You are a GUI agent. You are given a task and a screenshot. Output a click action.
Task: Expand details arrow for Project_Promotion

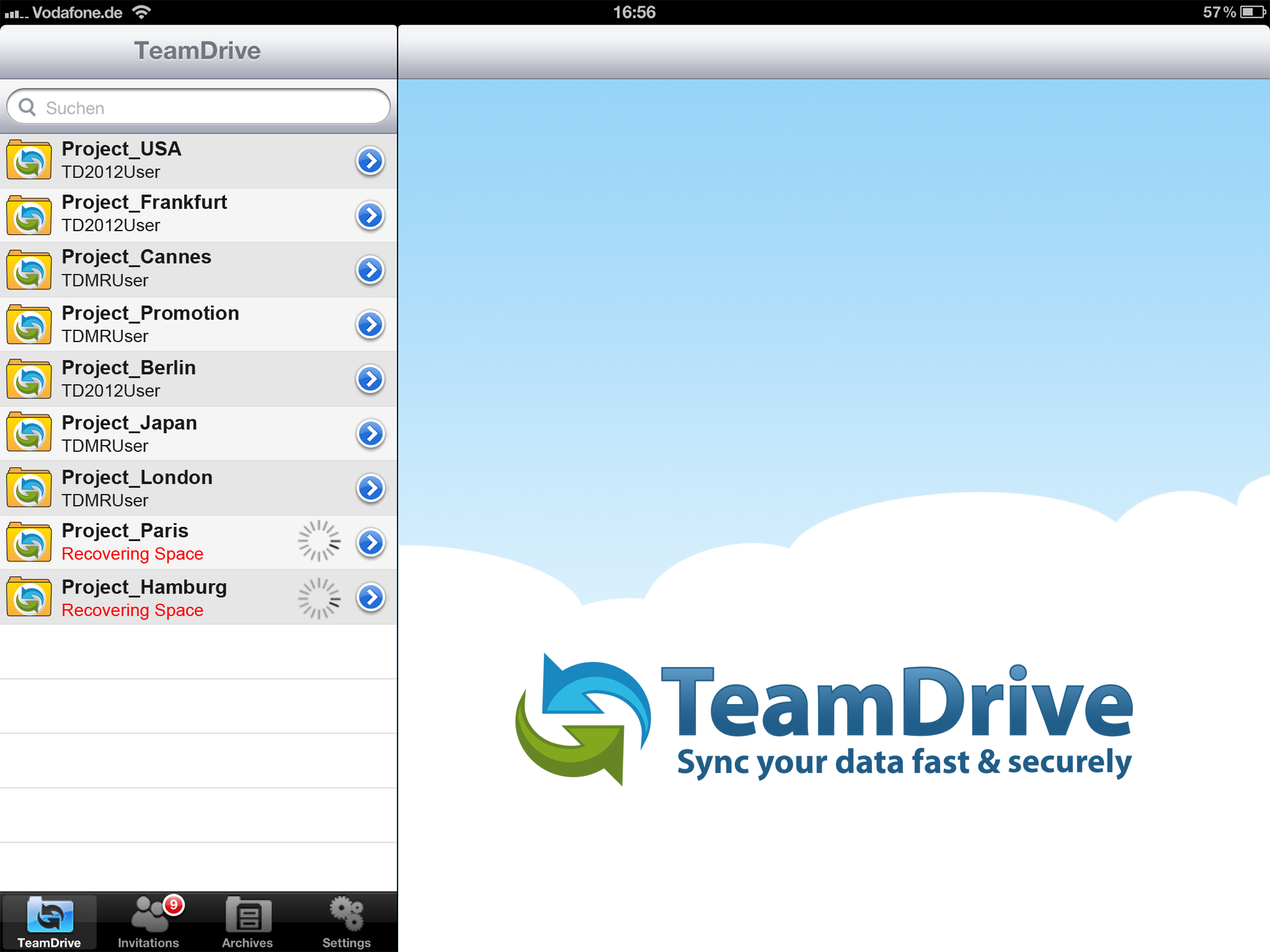pyautogui.click(x=370, y=325)
